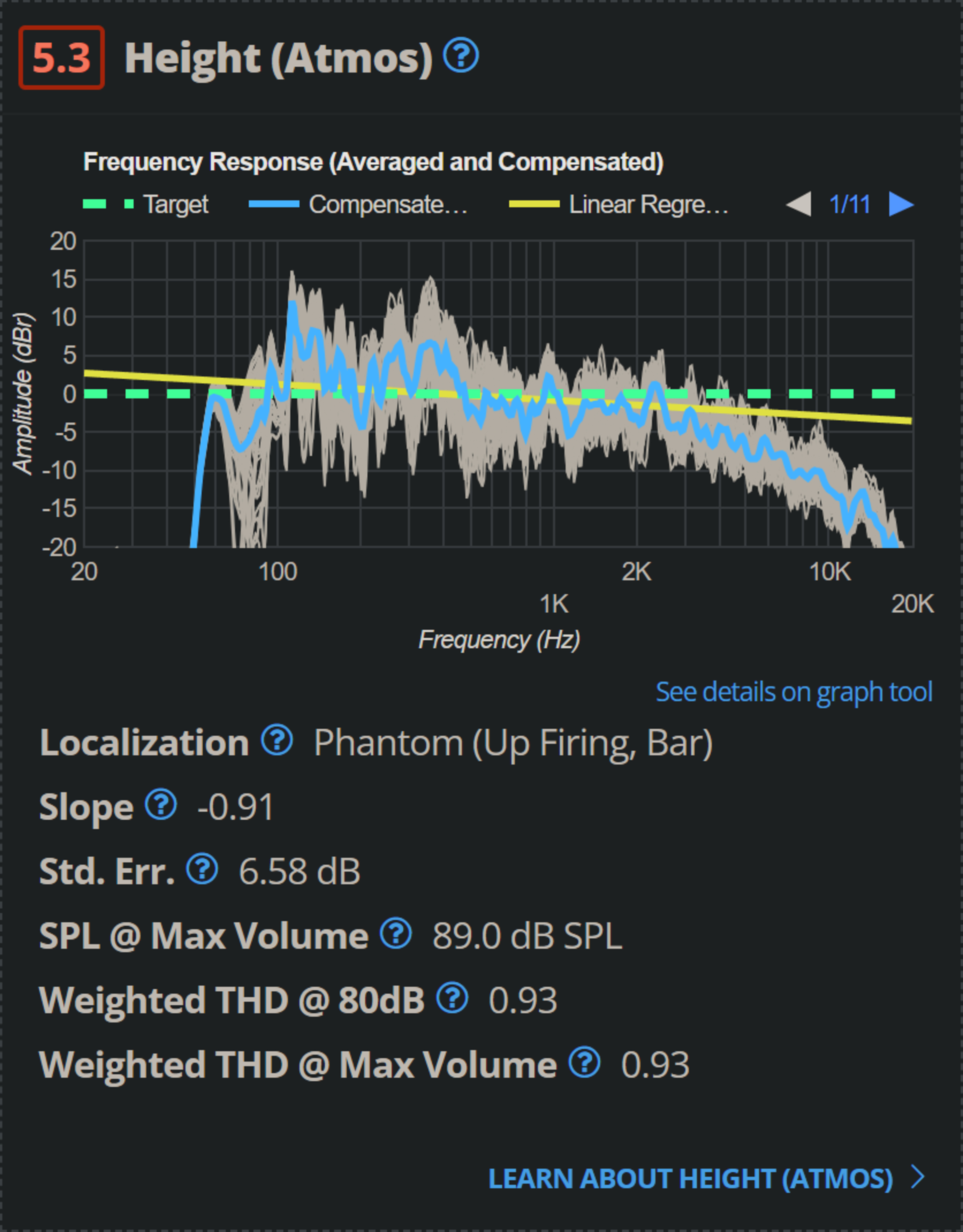This screenshot has height=1232, width=963.
Task: Open See details on graph tool link
Action: coord(794,692)
